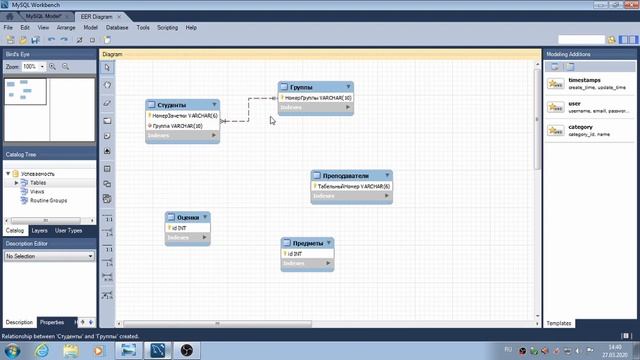Image resolution: width=640 pixels, height=360 pixels.
Task: Select Routine Groups in Catalog Tree
Action: 48,200
